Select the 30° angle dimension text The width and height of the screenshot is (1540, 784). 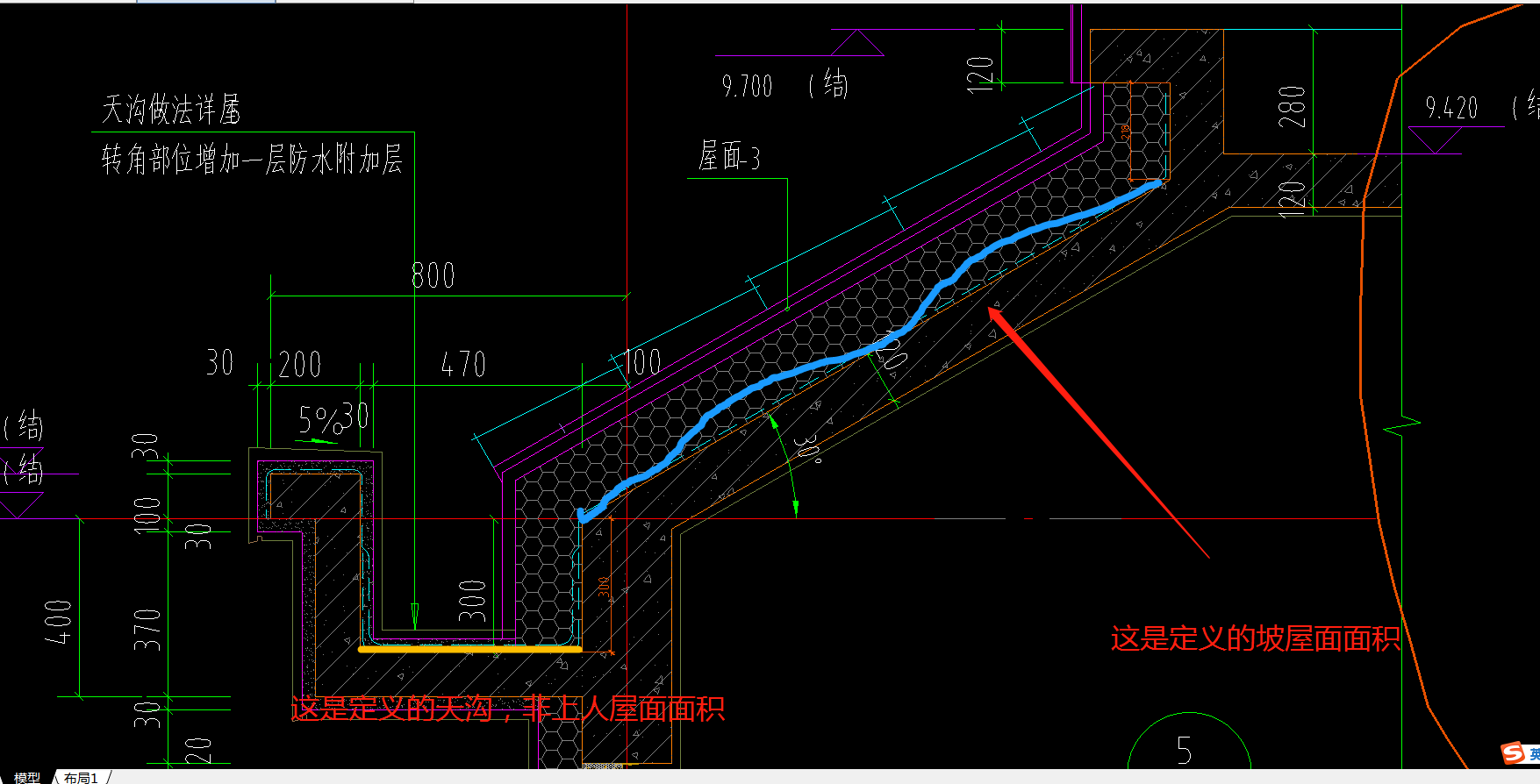pyautogui.click(x=809, y=448)
